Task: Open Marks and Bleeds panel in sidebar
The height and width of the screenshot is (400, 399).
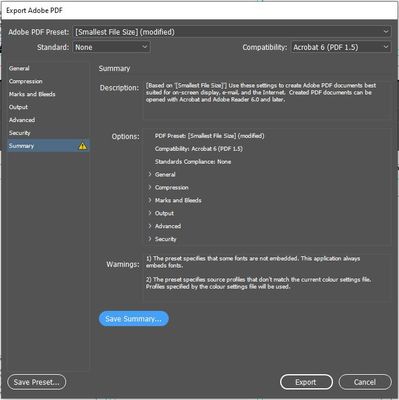Action: (x=32, y=94)
